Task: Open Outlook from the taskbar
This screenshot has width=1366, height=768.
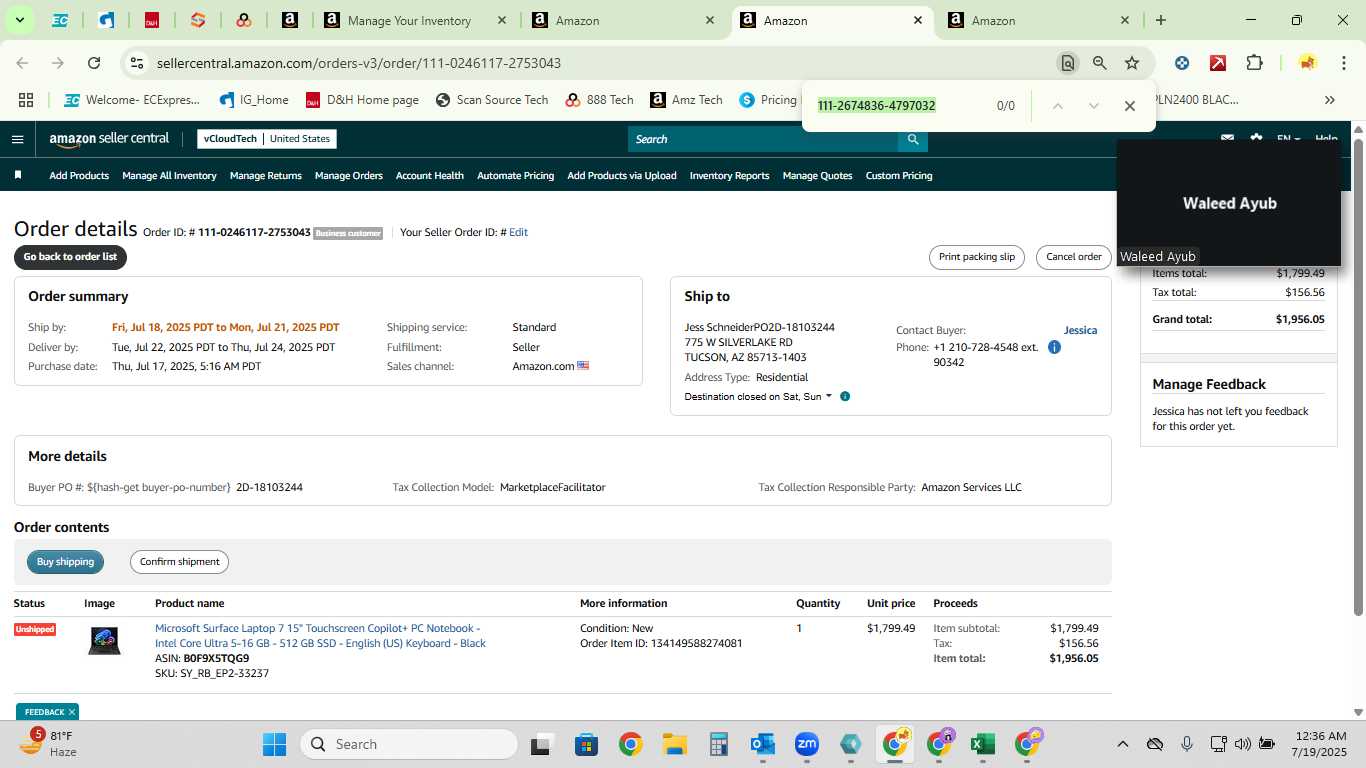Action: click(763, 744)
